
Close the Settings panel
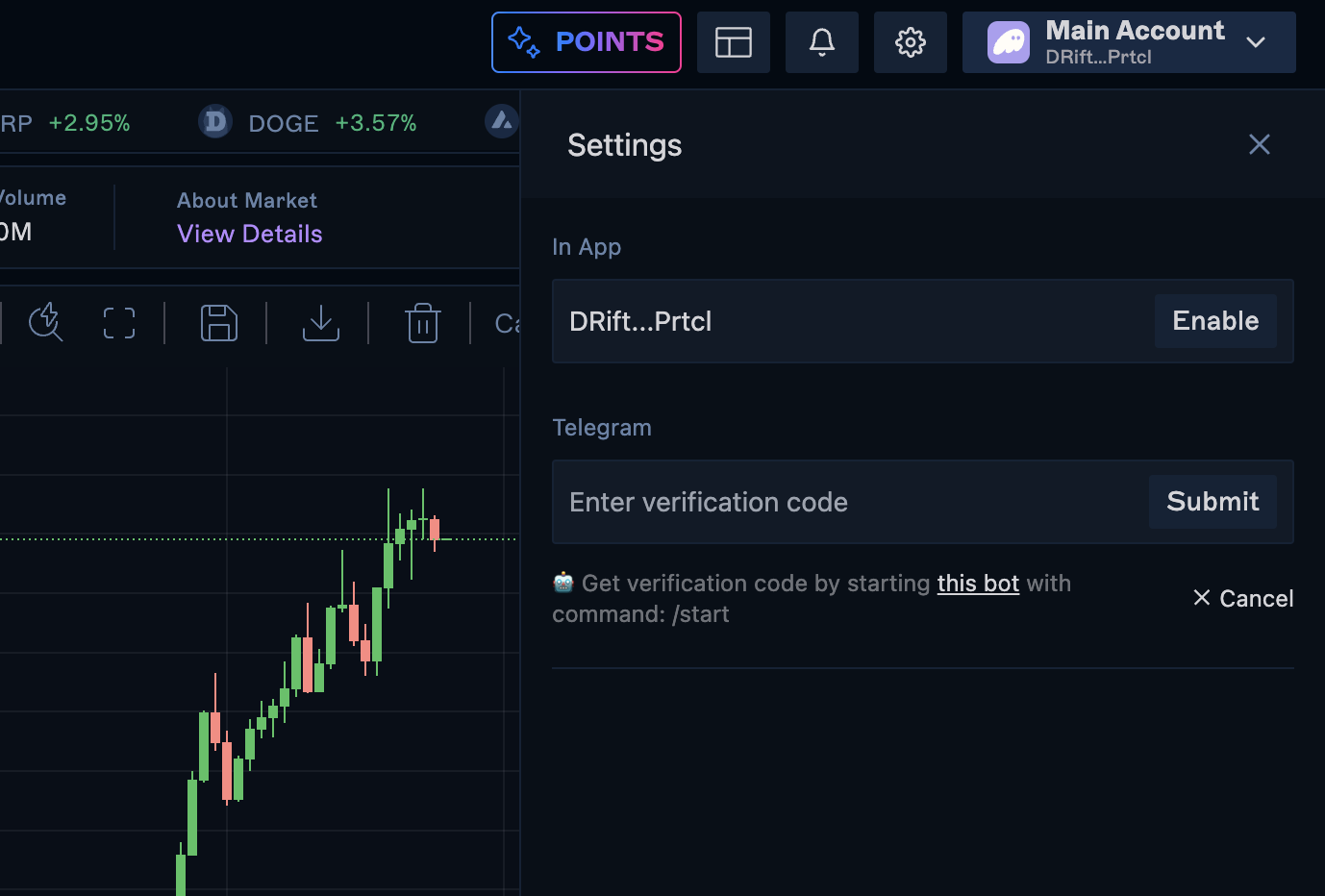(x=1259, y=144)
